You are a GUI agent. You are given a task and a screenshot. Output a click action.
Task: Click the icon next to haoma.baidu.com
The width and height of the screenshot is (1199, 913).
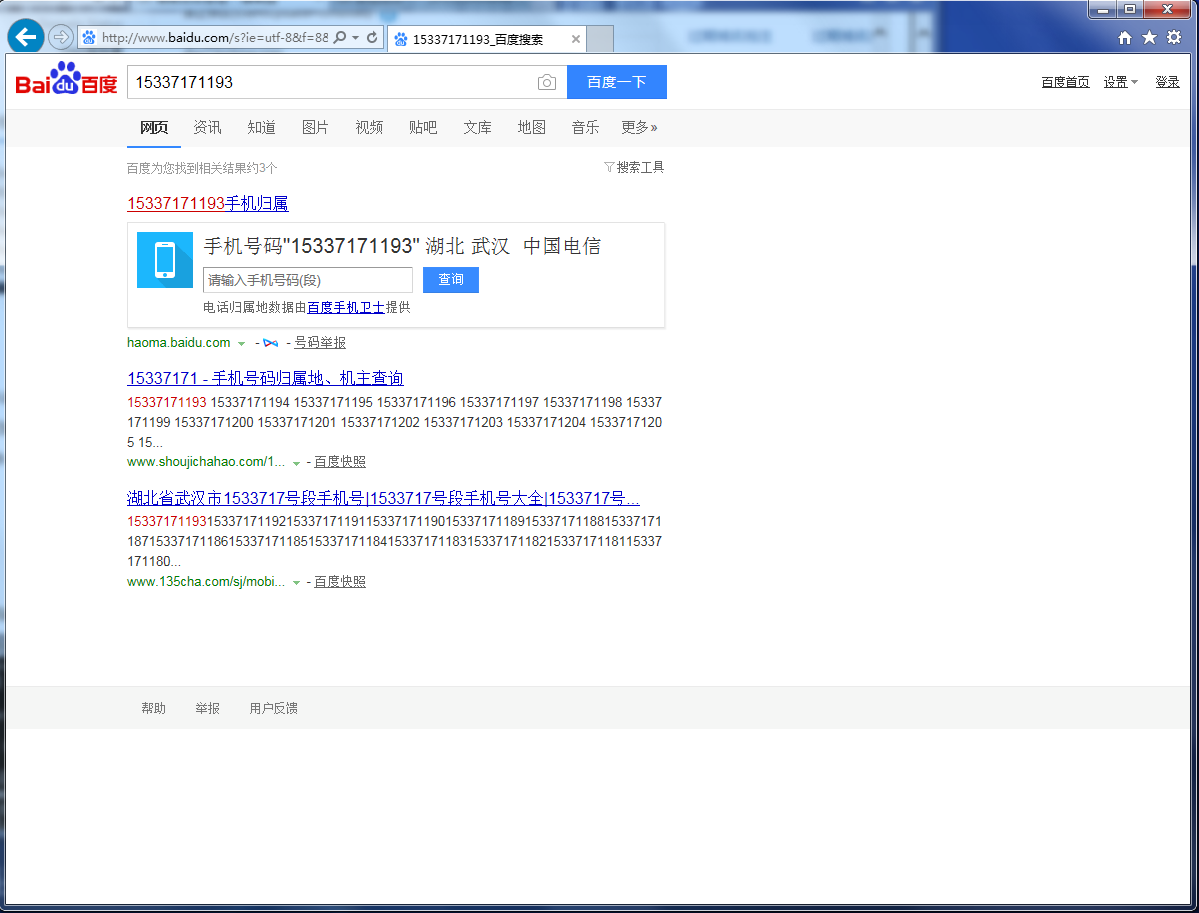click(x=270, y=343)
